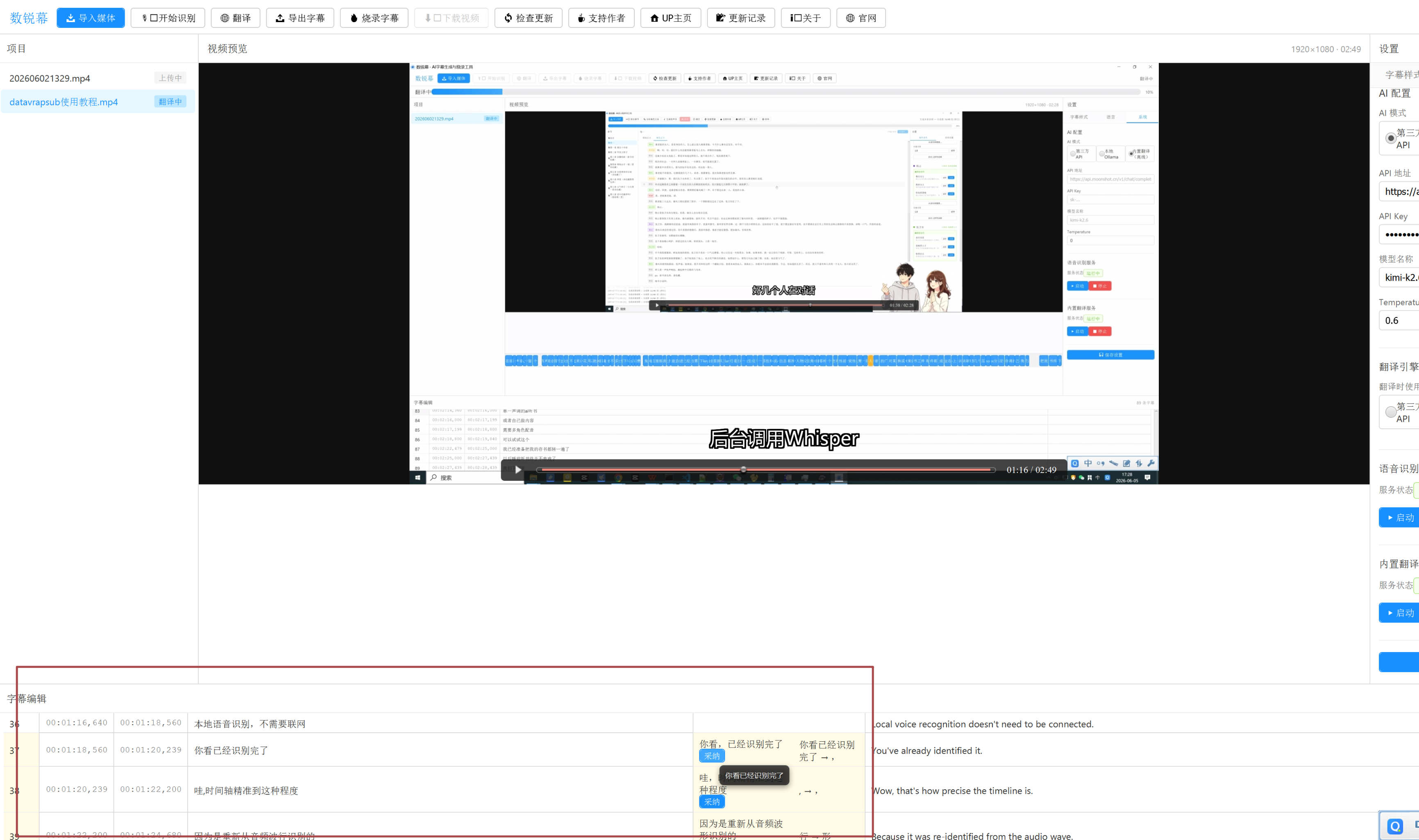
Task: Click 启动 under 内置翻译 service
Action: (x=1399, y=613)
